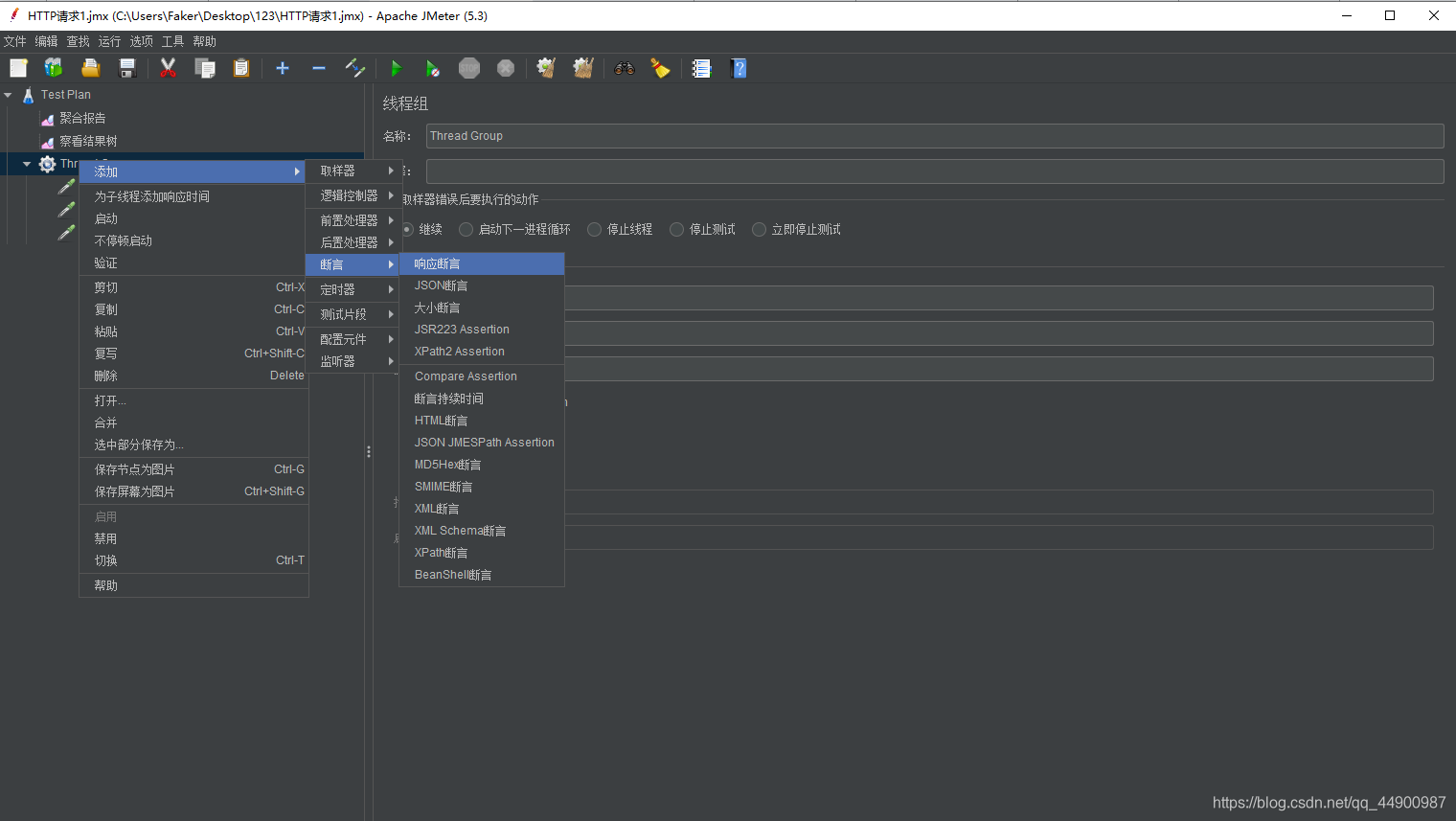Click the Open file folder icon

tap(90, 68)
